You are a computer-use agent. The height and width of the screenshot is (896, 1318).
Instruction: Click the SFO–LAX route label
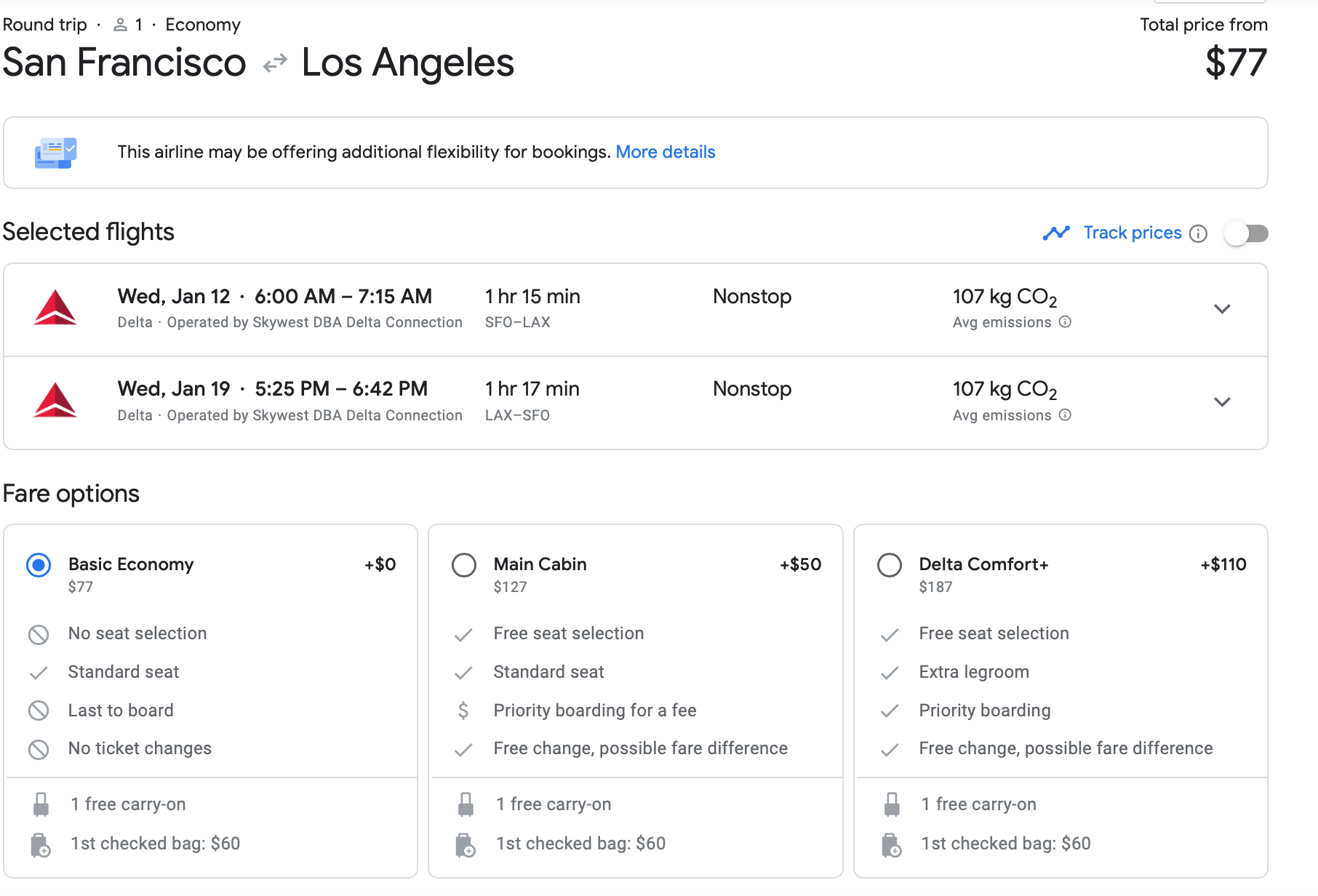pyautogui.click(x=518, y=322)
